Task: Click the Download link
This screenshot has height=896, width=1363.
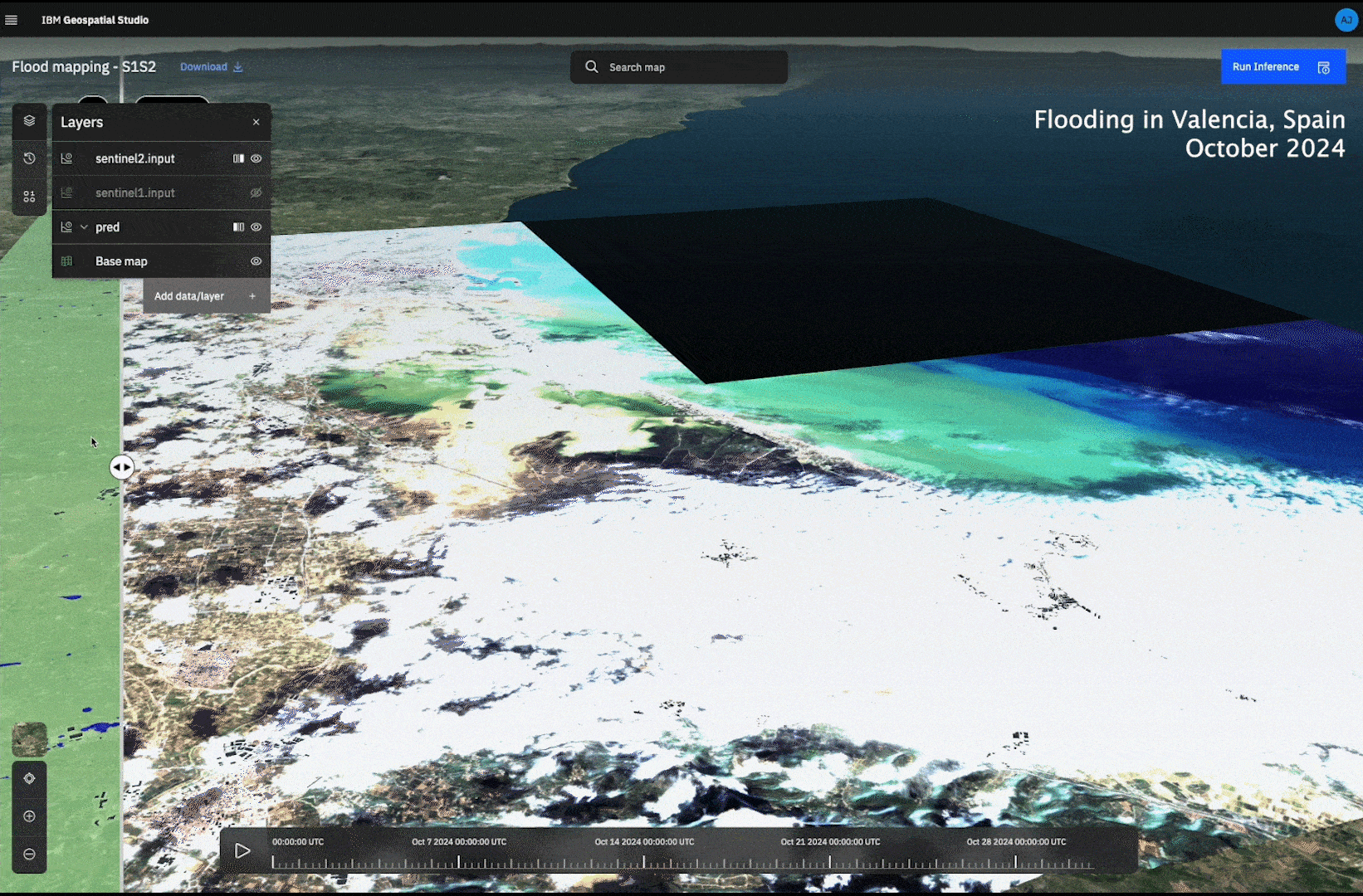Action: pyautogui.click(x=211, y=67)
